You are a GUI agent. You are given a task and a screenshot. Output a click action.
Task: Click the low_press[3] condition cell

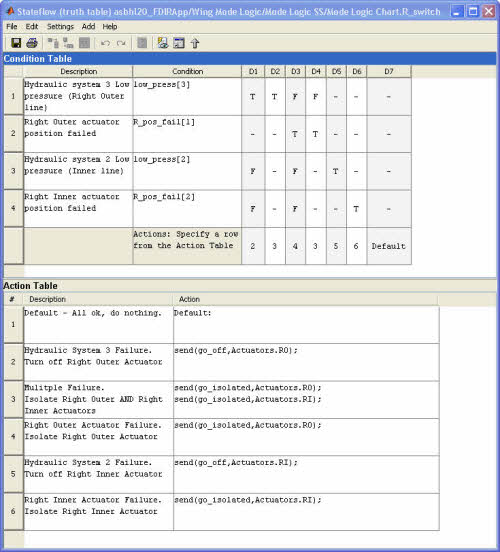click(x=187, y=96)
